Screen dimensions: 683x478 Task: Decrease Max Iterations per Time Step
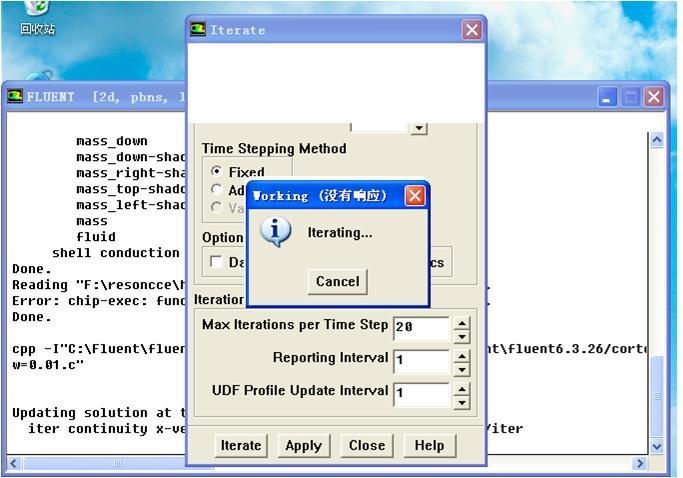point(462,336)
